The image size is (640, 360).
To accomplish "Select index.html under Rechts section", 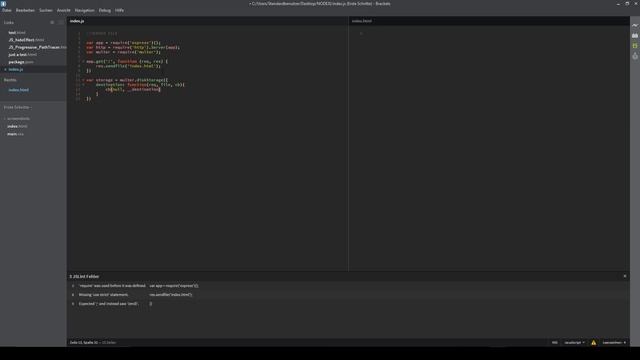I will 18,90.
